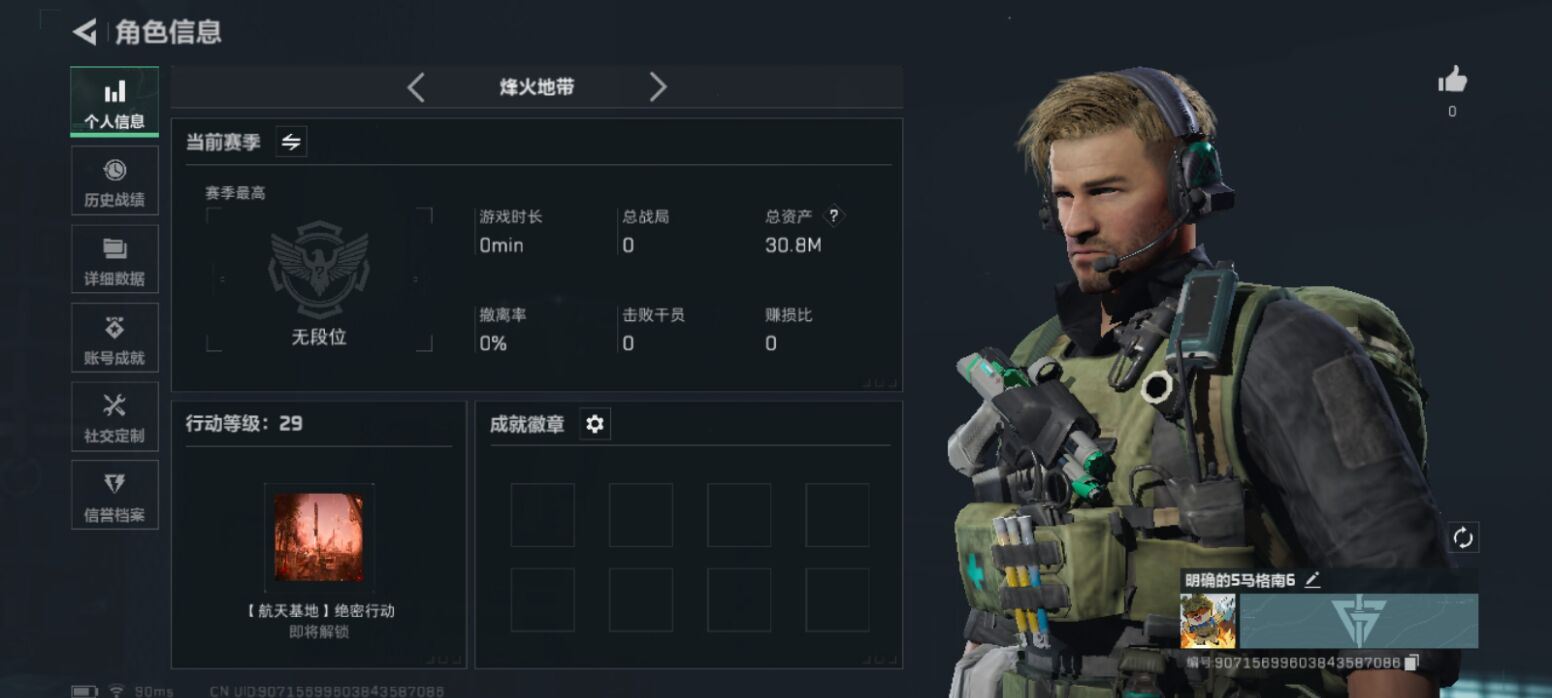Open settings gear next to 成就徽章
Image resolution: width=1552 pixels, height=698 pixels.
595,424
